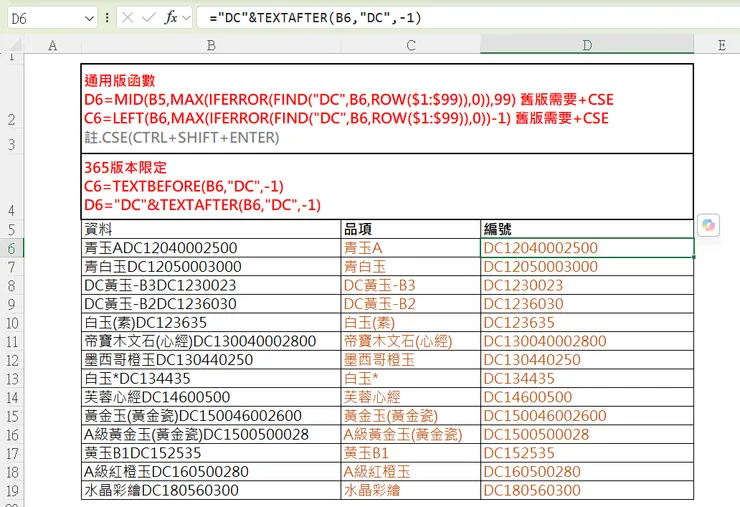This screenshot has height=507, width=740.
Task: Click DC180560300 in 編號 column
Action: point(587,490)
